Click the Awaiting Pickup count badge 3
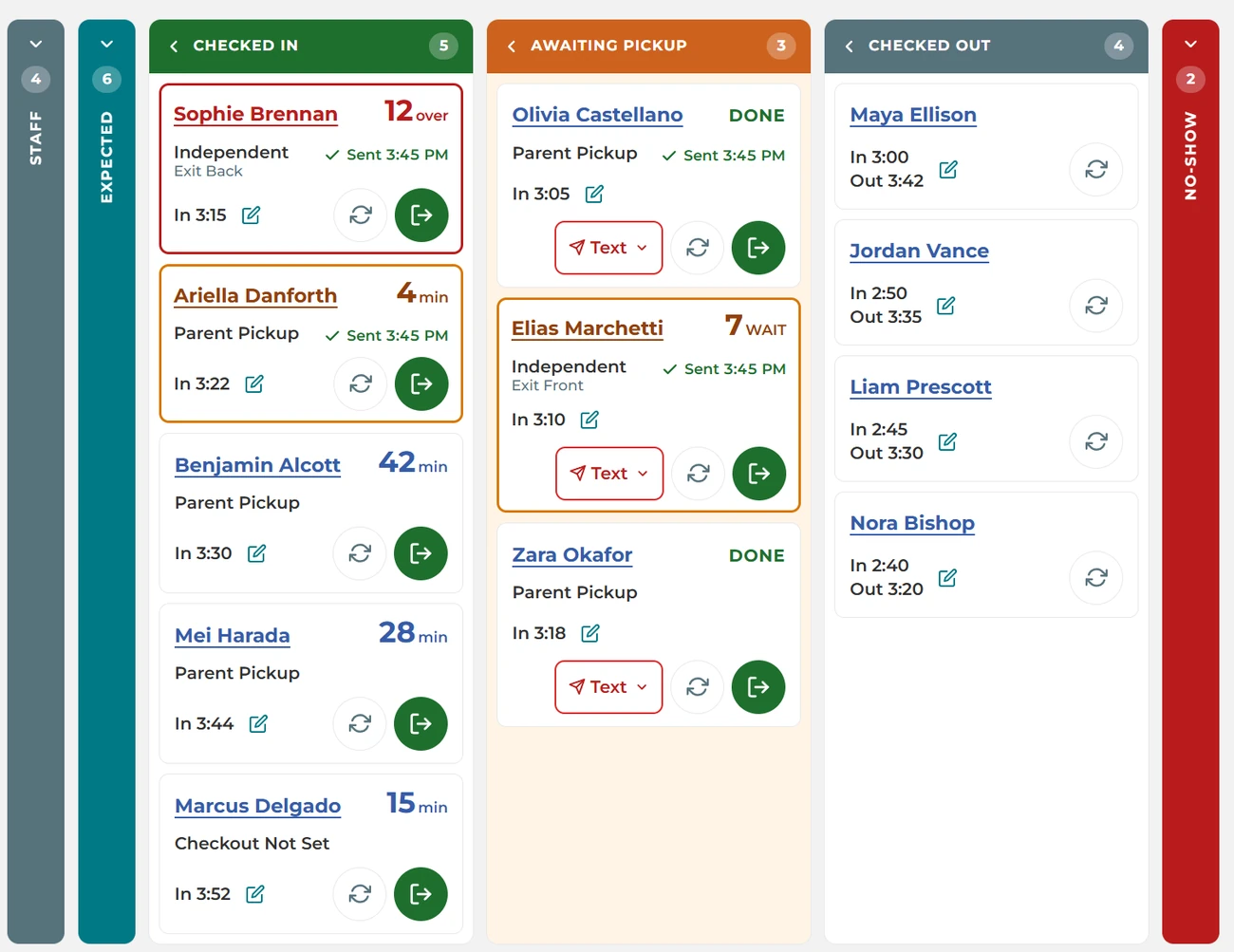This screenshot has height=952, width=1234. click(781, 46)
